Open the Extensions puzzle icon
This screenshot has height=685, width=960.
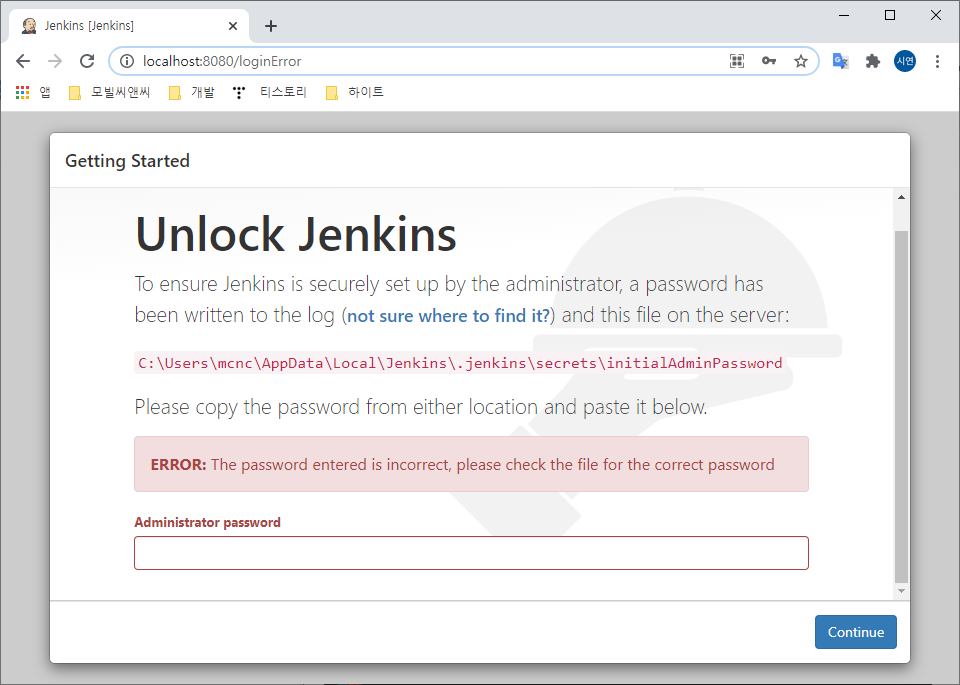pyautogui.click(x=872, y=61)
